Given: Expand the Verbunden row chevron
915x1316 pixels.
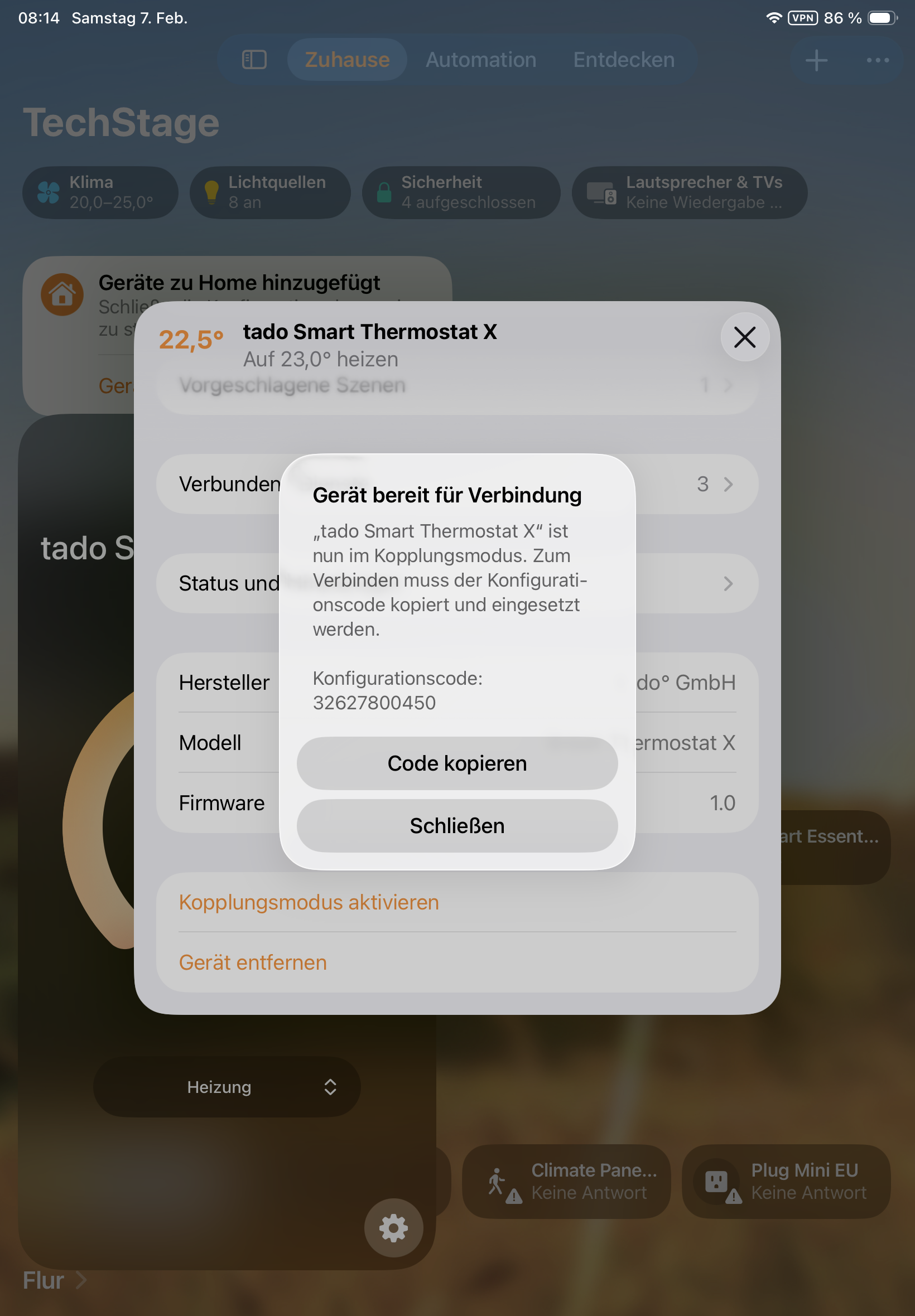Looking at the screenshot, I should (728, 484).
